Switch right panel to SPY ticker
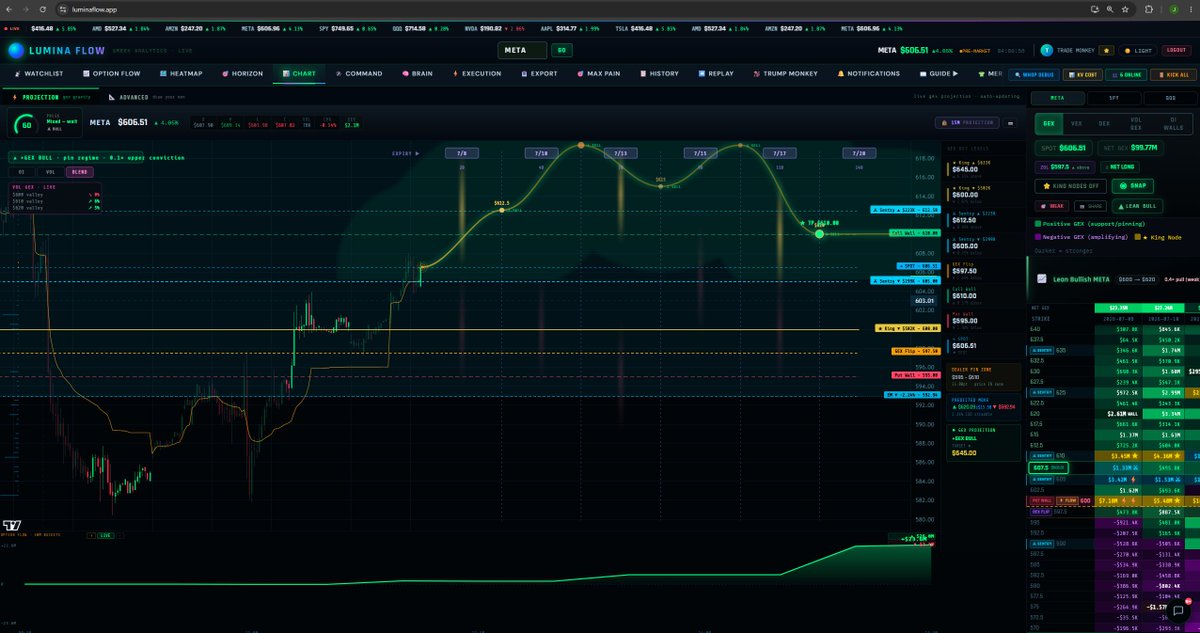This screenshot has height=633, width=1200. click(x=1113, y=98)
